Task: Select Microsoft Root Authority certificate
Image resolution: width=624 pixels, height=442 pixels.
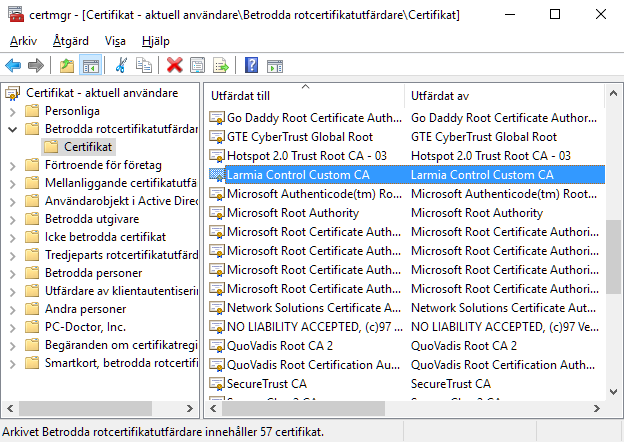Action: tap(292, 213)
